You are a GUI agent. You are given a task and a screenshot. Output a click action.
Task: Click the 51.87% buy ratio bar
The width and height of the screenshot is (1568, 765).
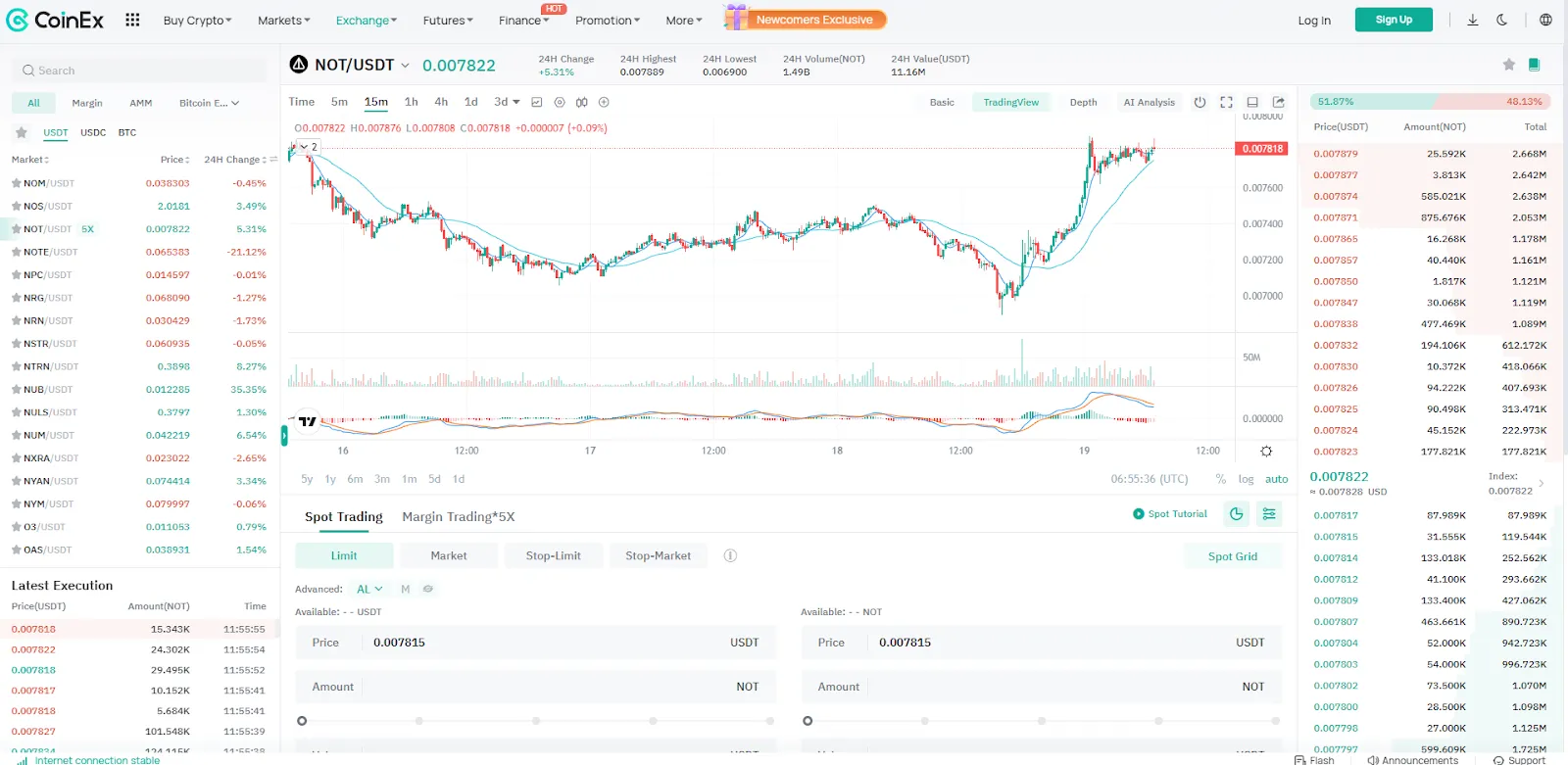(x=1373, y=102)
